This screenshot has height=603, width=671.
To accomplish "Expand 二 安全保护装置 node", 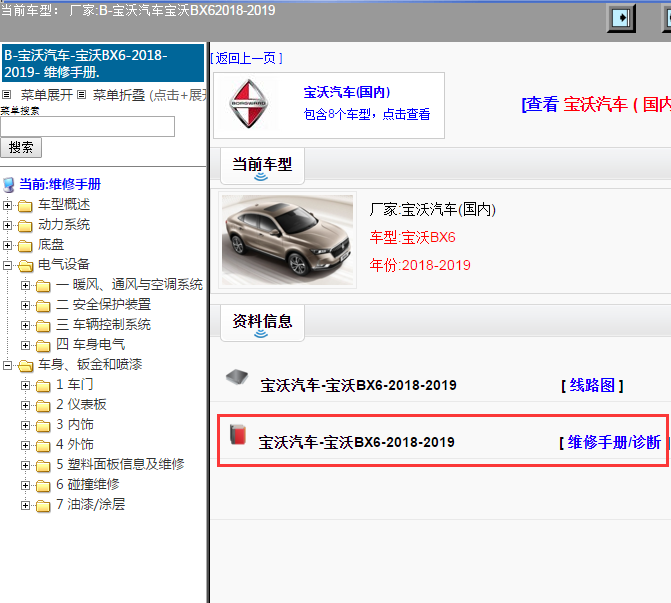I will pos(25,305).
